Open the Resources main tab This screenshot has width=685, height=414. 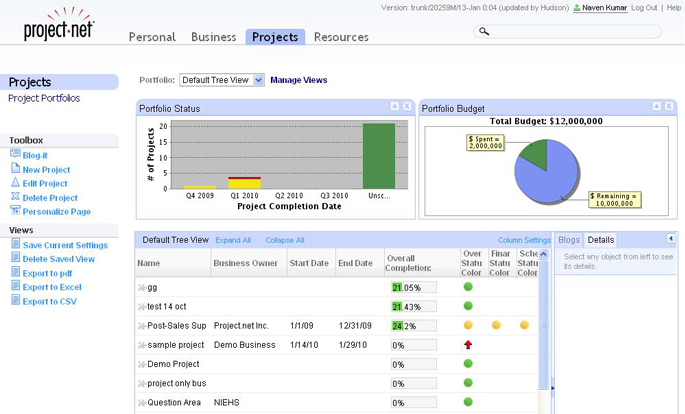click(341, 37)
